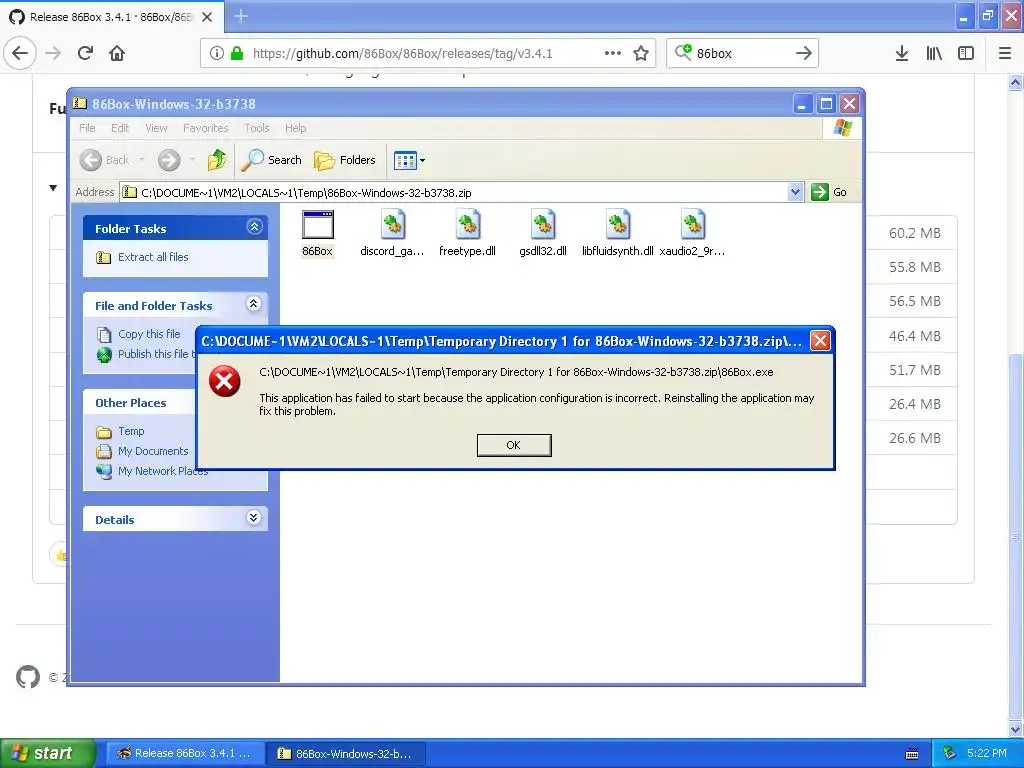The image size is (1024, 768).
Task: Collapse release section triangle on GitHub page
Action: pos(53,188)
